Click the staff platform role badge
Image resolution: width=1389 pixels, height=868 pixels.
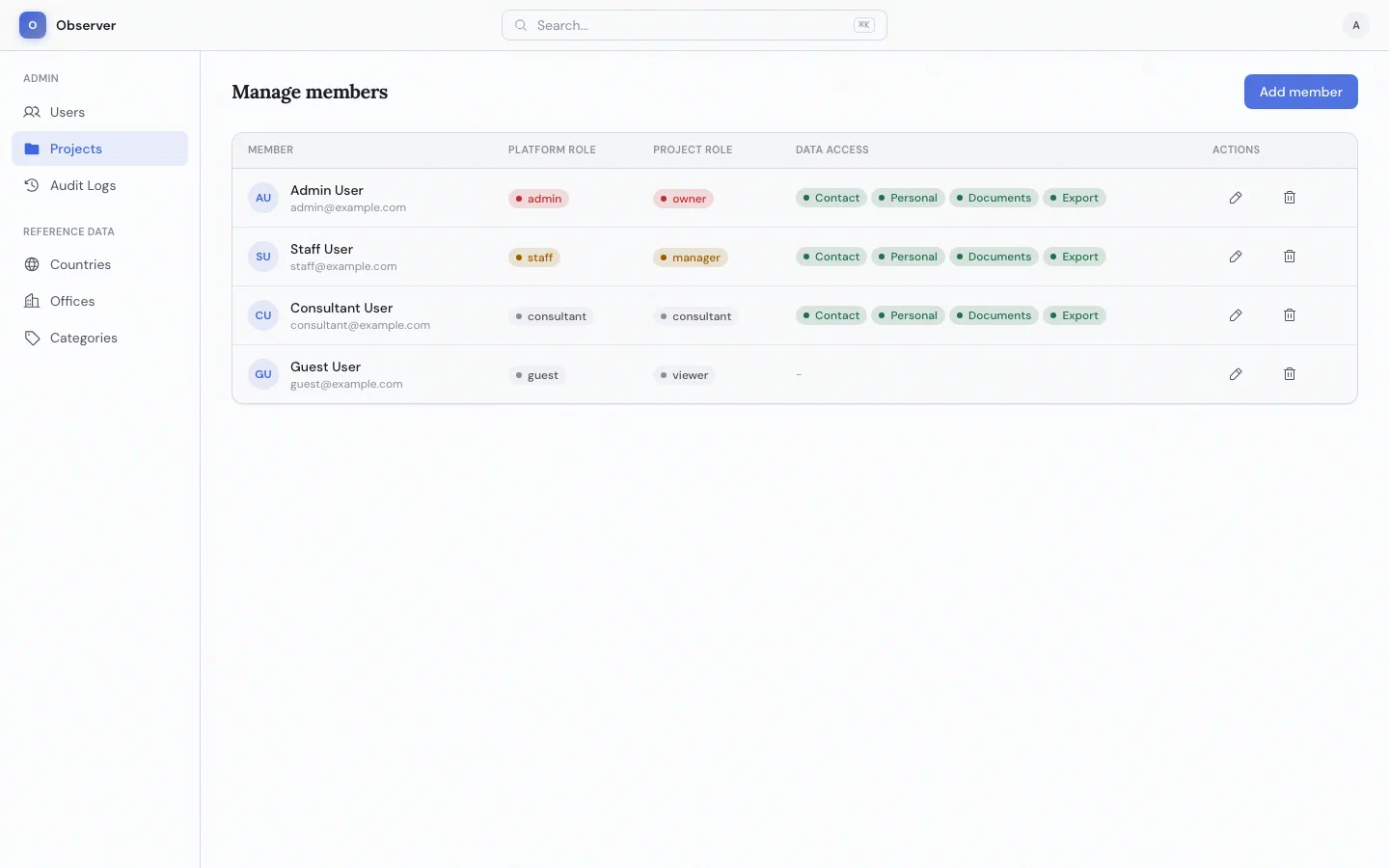coord(534,258)
